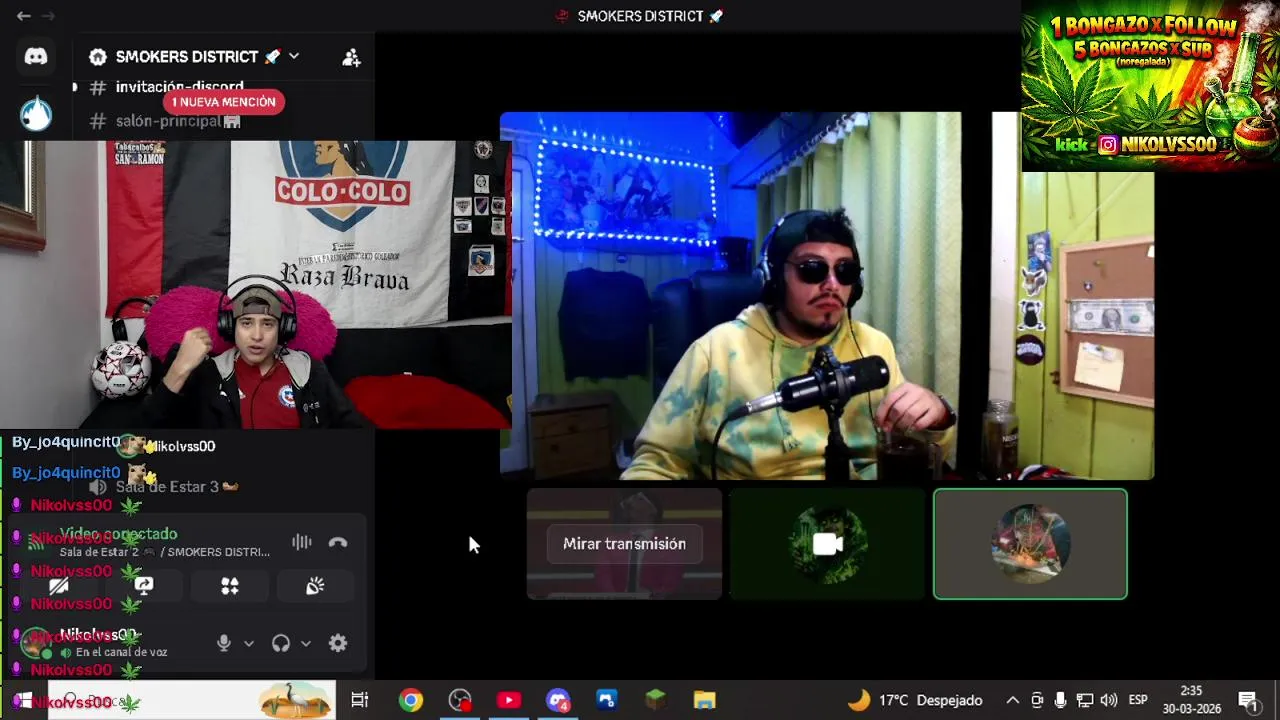Open noise suppression waveform settings
Viewport: 1280px width, 720px height.
click(x=301, y=543)
